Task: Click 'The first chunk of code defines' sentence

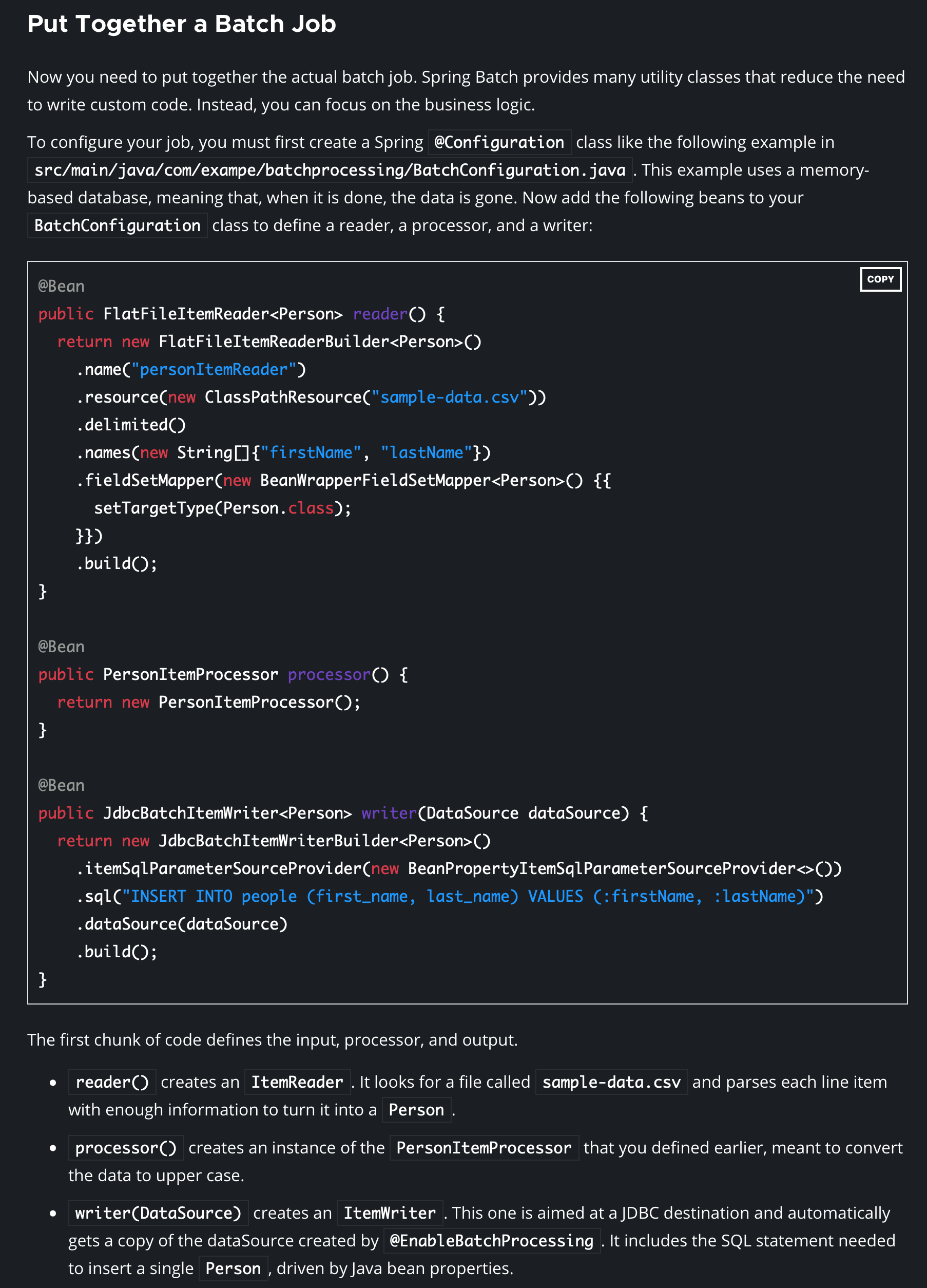Action: (273, 1040)
